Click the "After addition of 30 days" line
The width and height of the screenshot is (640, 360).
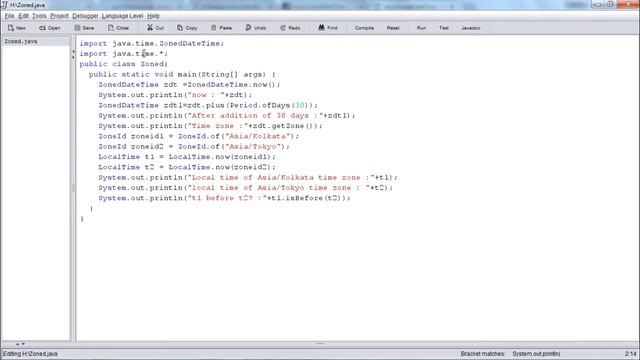[227, 116]
